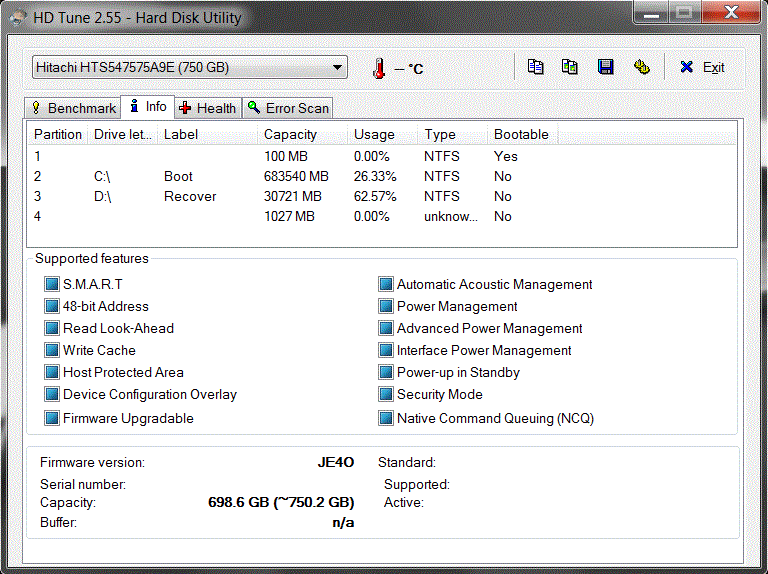The height and width of the screenshot is (574, 768).
Task: Select partition row with 100 MB capacity
Action: 382,156
